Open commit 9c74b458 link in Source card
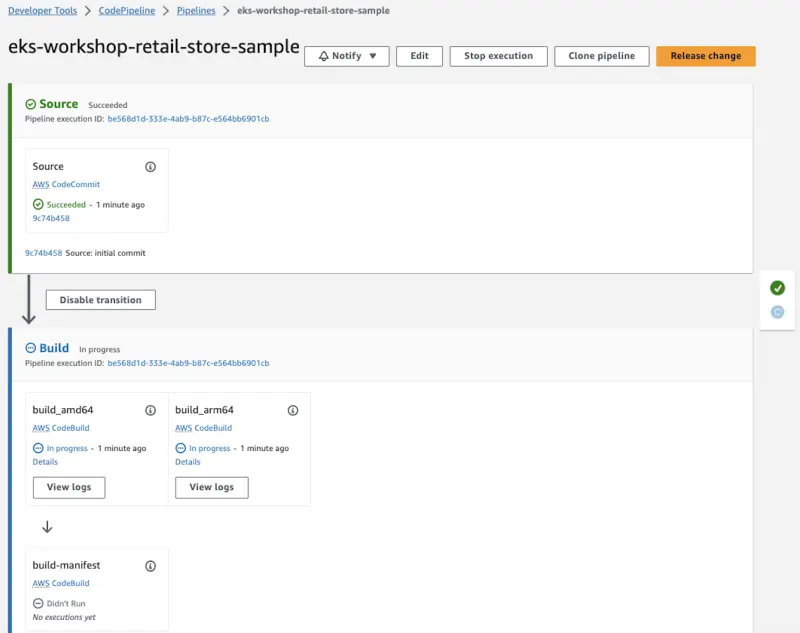This screenshot has height=633, width=800. [51, 218]
